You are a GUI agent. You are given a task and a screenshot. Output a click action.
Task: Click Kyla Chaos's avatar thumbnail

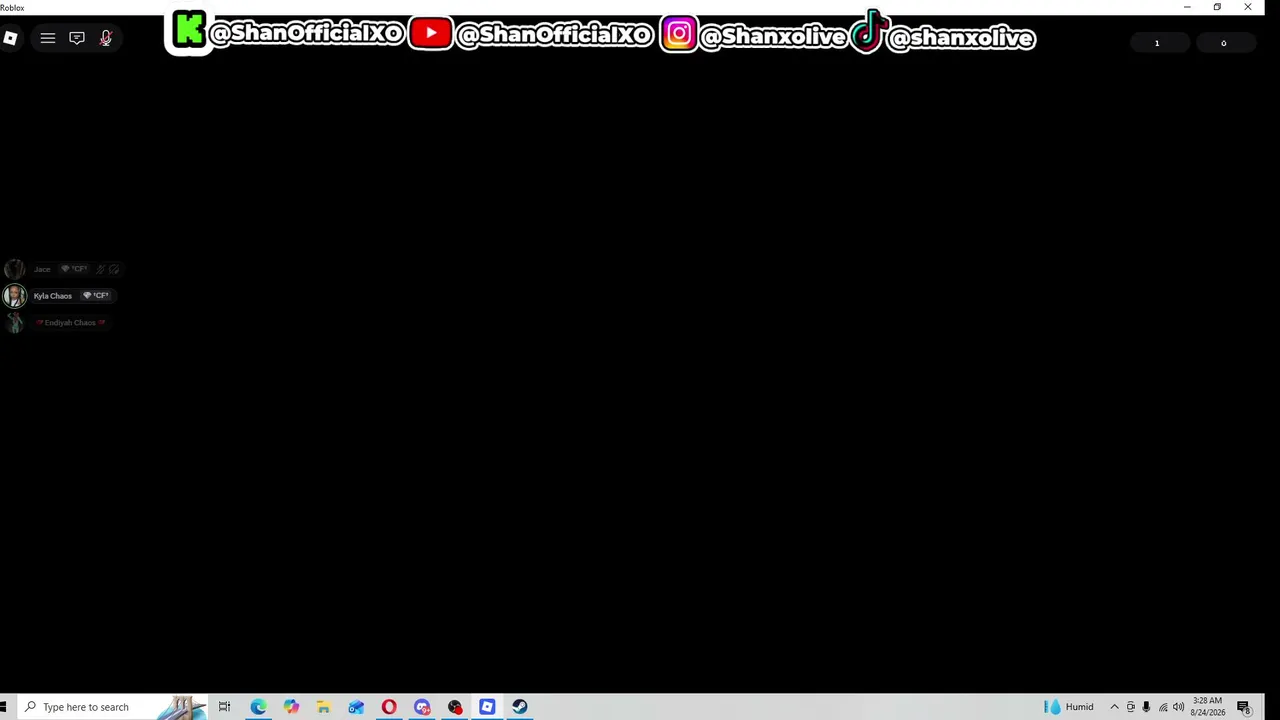click(x=14, y=296)
